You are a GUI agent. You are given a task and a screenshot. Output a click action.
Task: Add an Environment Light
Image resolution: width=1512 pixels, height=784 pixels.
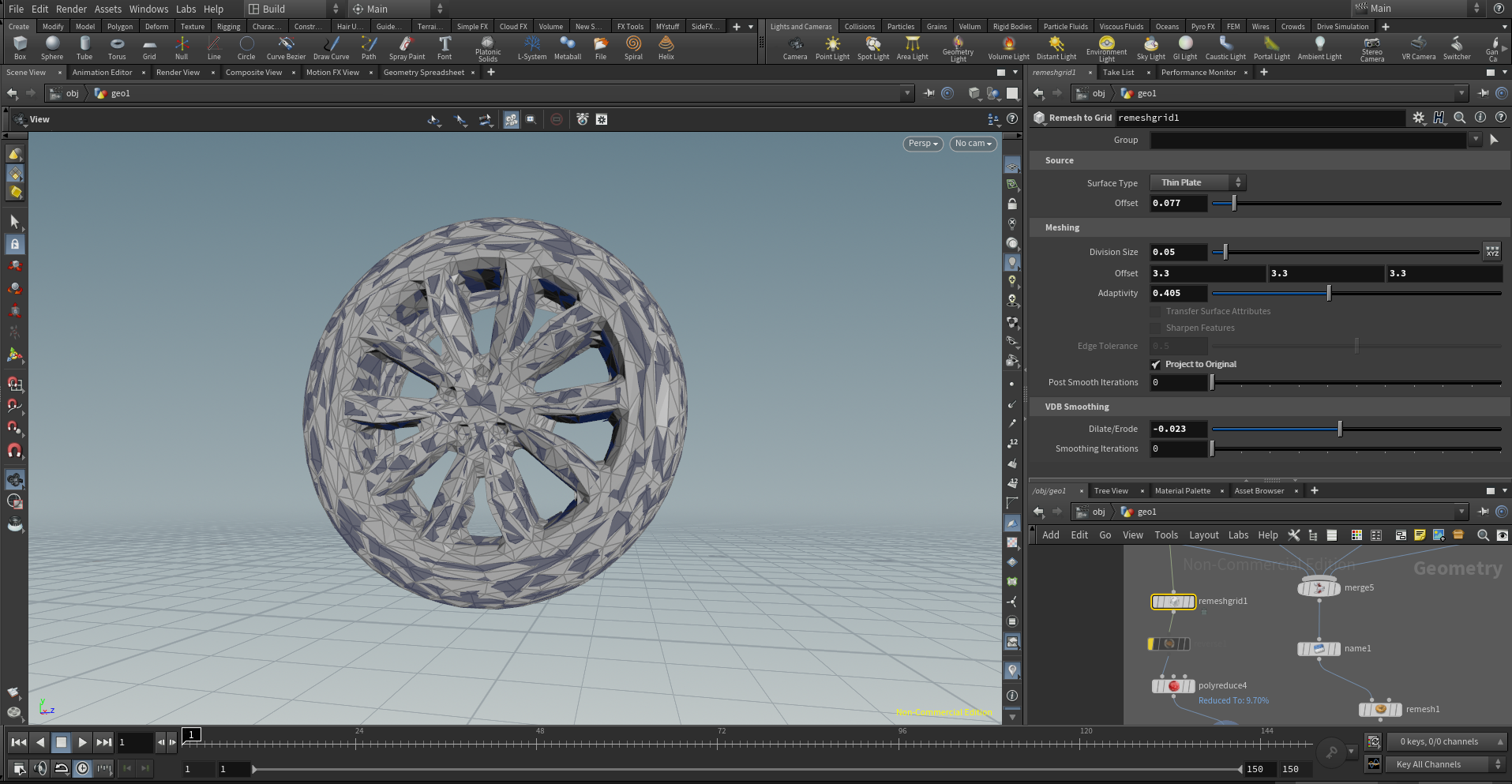1106,49
